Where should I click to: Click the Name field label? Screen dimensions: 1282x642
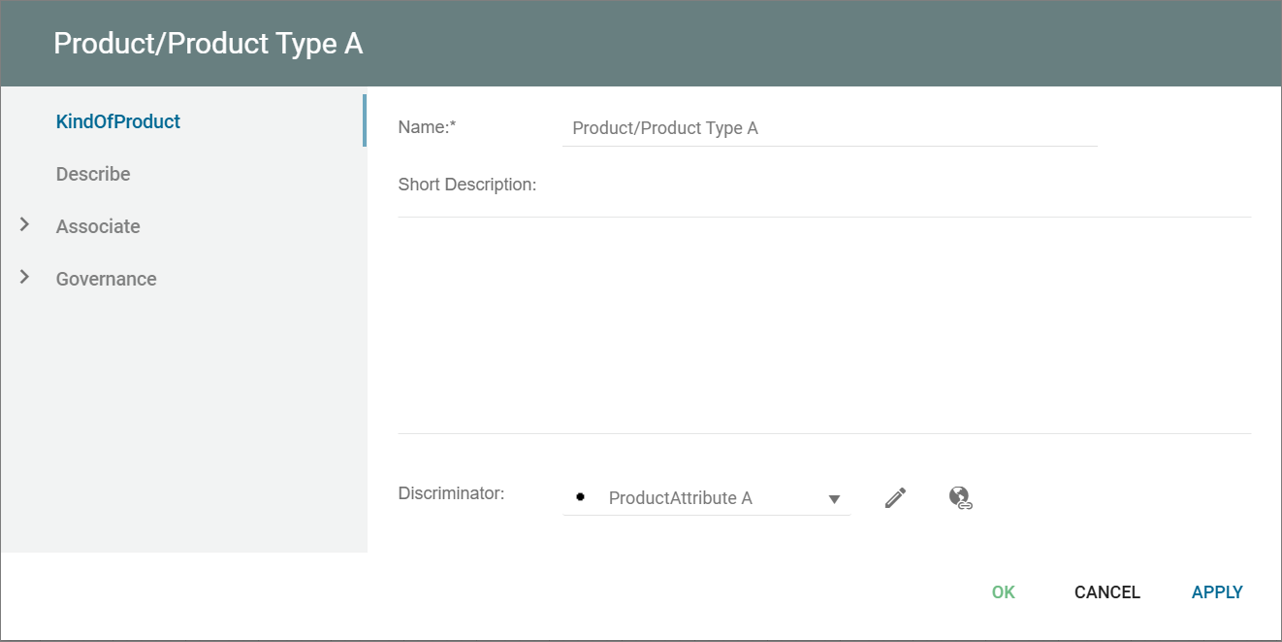(427, 127)
